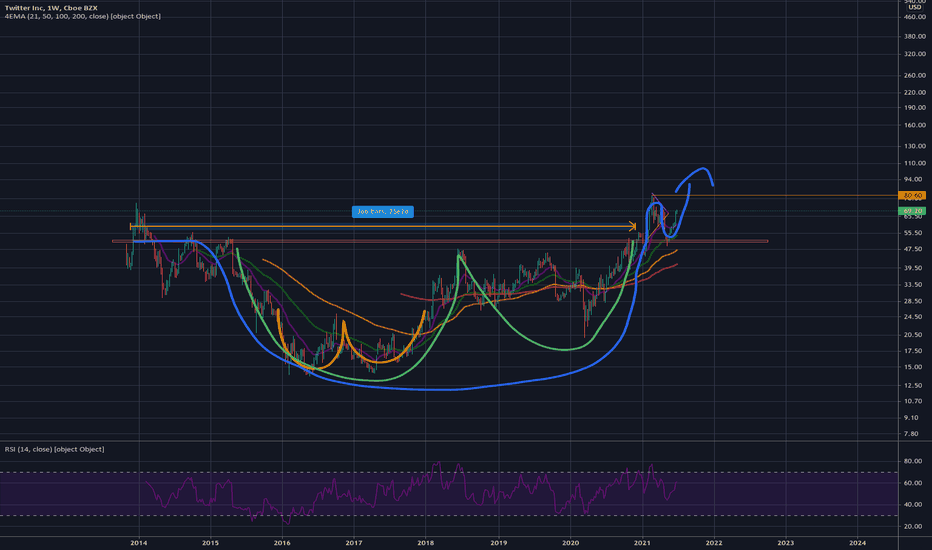Select the 4EMA indicator legend label
932x550 pixels.
click(x=83, y=16)
